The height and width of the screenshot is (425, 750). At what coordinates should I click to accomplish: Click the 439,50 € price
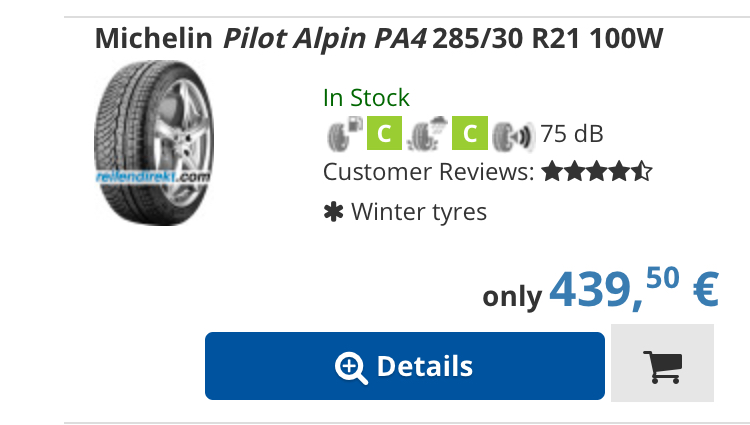click(634, 291)
